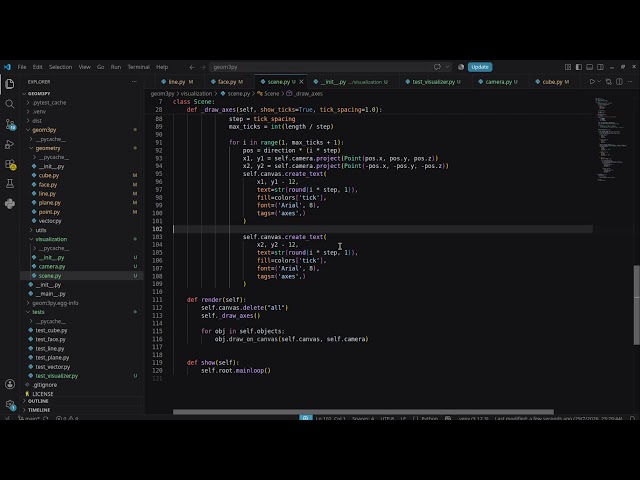Open the Source Control view
Image resolution: width=640 pixels, height=480 pixels.
10,124
